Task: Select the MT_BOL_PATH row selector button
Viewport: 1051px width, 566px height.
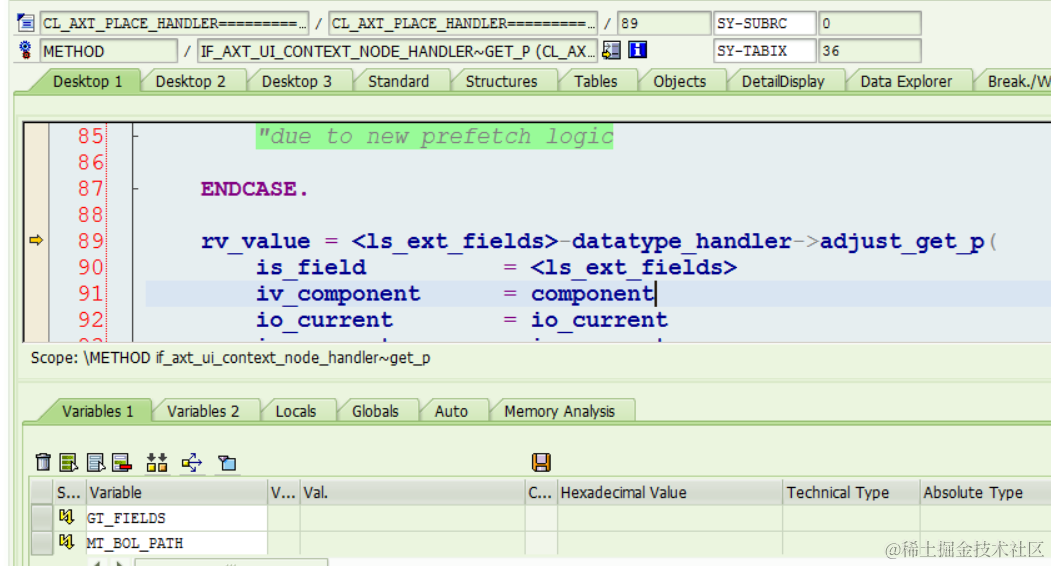Action: [x=42, y=543]
